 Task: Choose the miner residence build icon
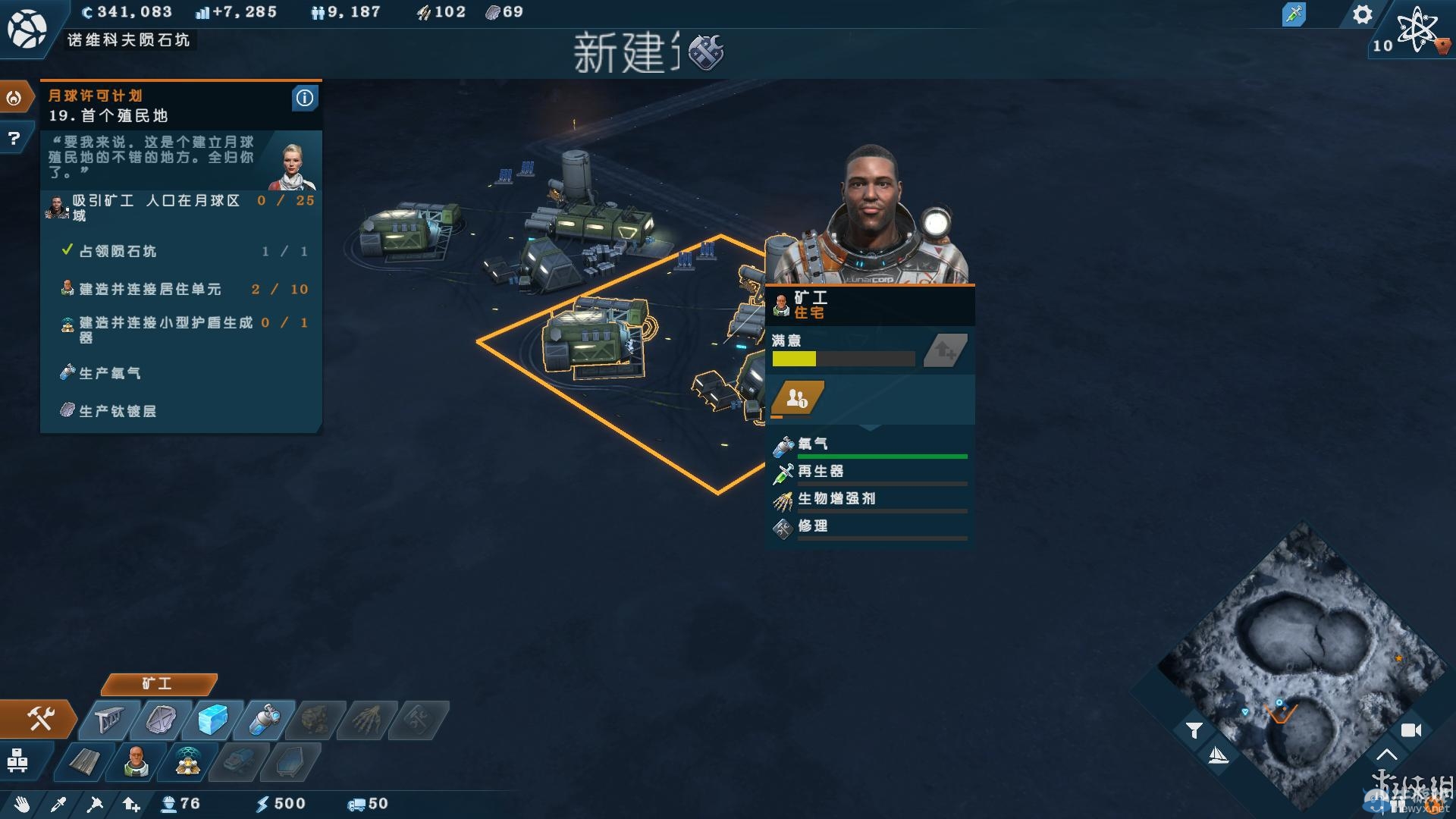coord(136,761)
